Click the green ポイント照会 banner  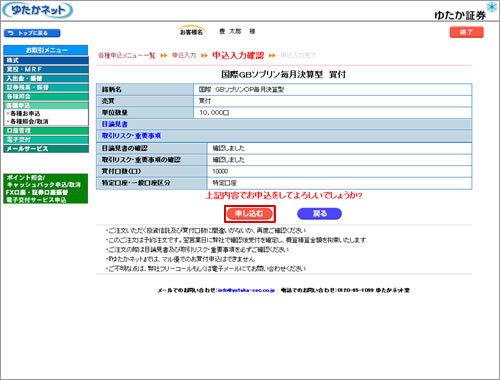click(46, 189)
